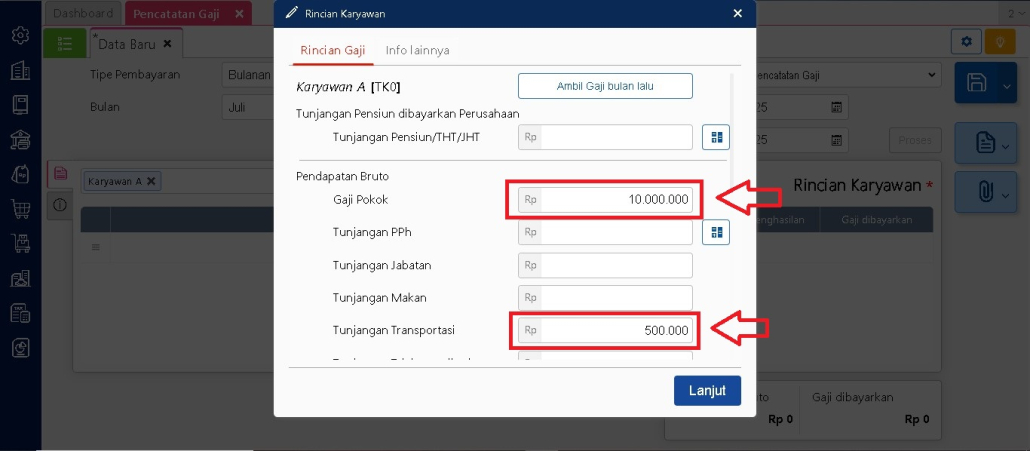1030x451 pixels.
Task: Open the bank building sidebar icon
Action: pyautogui.click(x=19, y=140)
